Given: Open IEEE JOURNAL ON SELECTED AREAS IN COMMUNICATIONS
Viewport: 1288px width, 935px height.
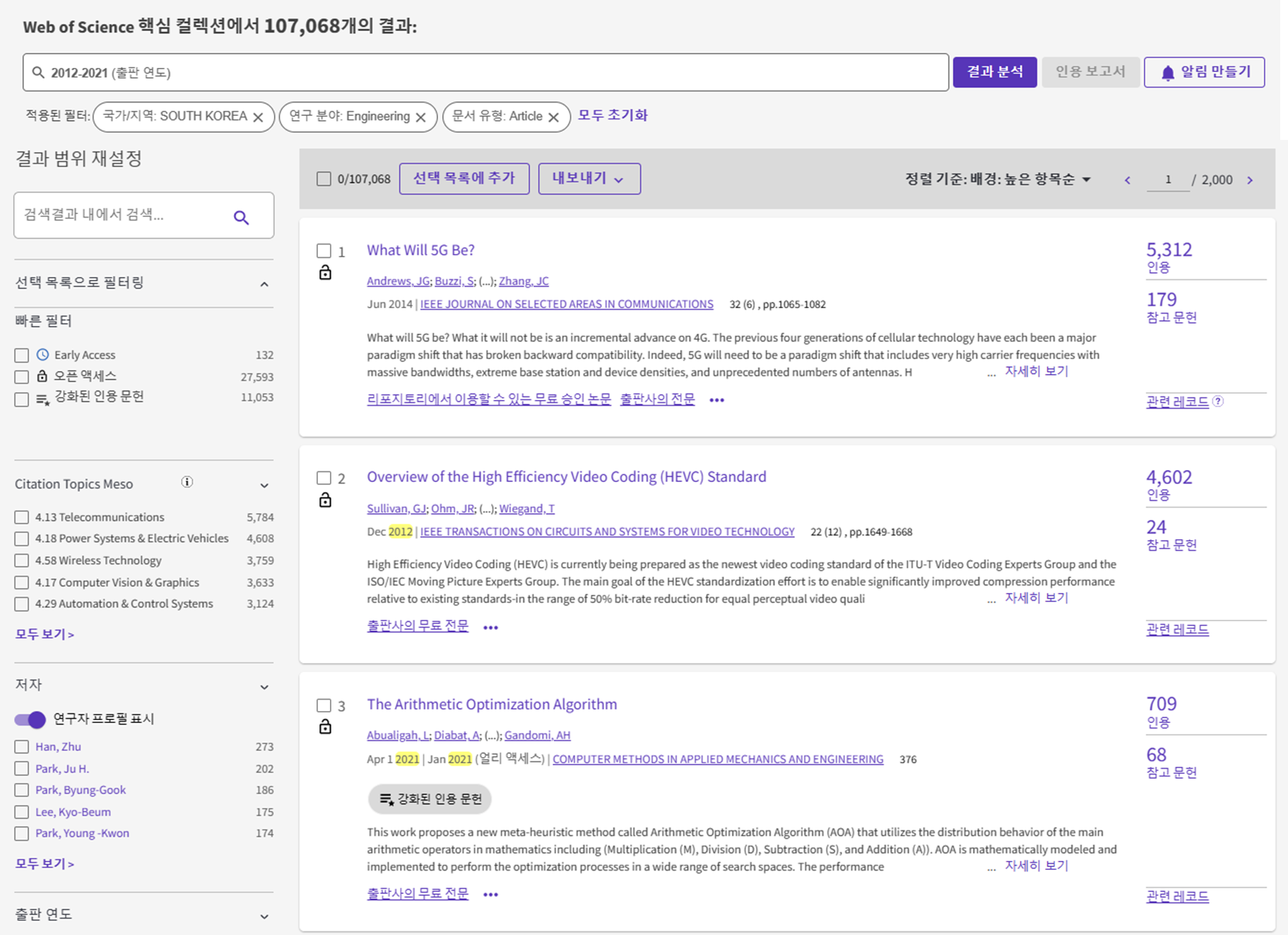Looking at the screenshot, I should click(x=567, y=304).
